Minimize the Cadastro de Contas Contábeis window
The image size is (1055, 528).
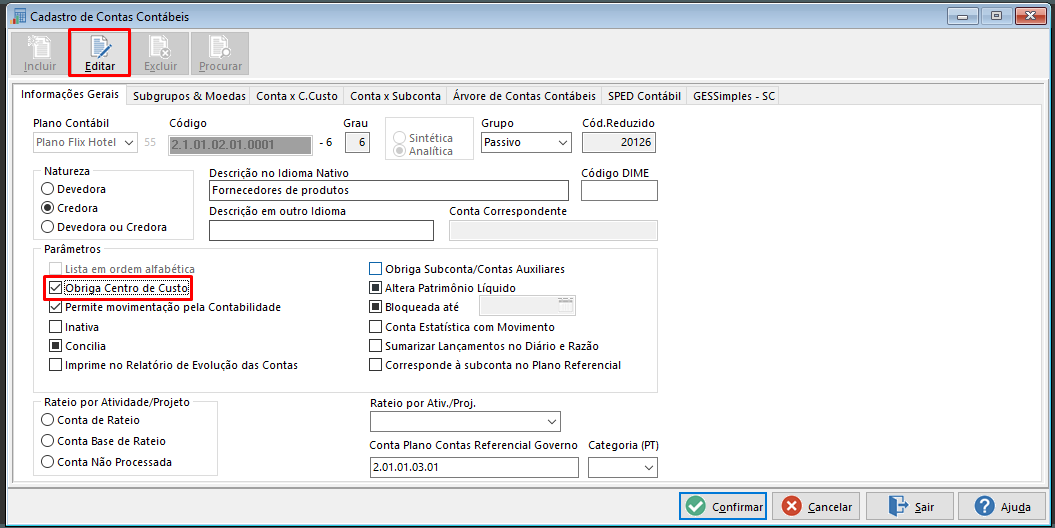tap(963, 16)
